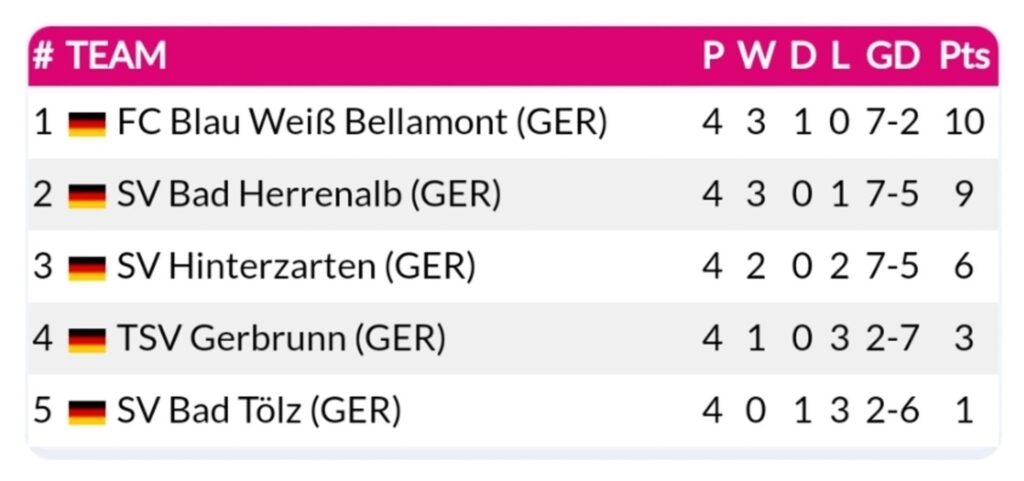Image resolution: width=1024 pixels, height=481 pixels.
Task: Click the GD column header
Action: point(892,56)
